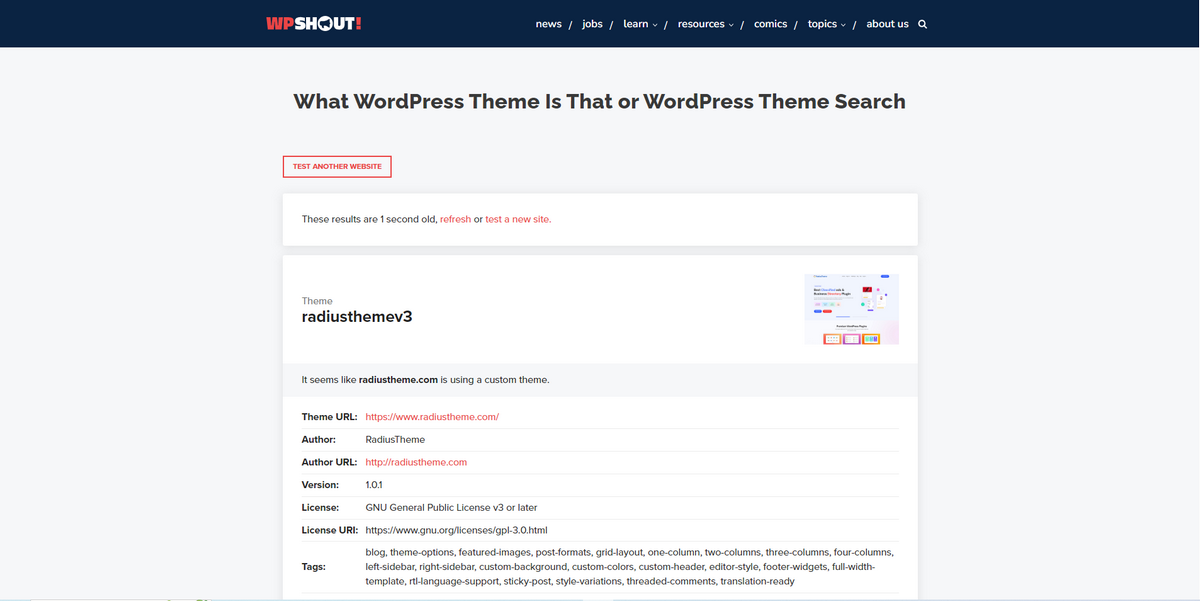Select the version value 1.0.1
1200x601 pixels.
coord(375,485)
